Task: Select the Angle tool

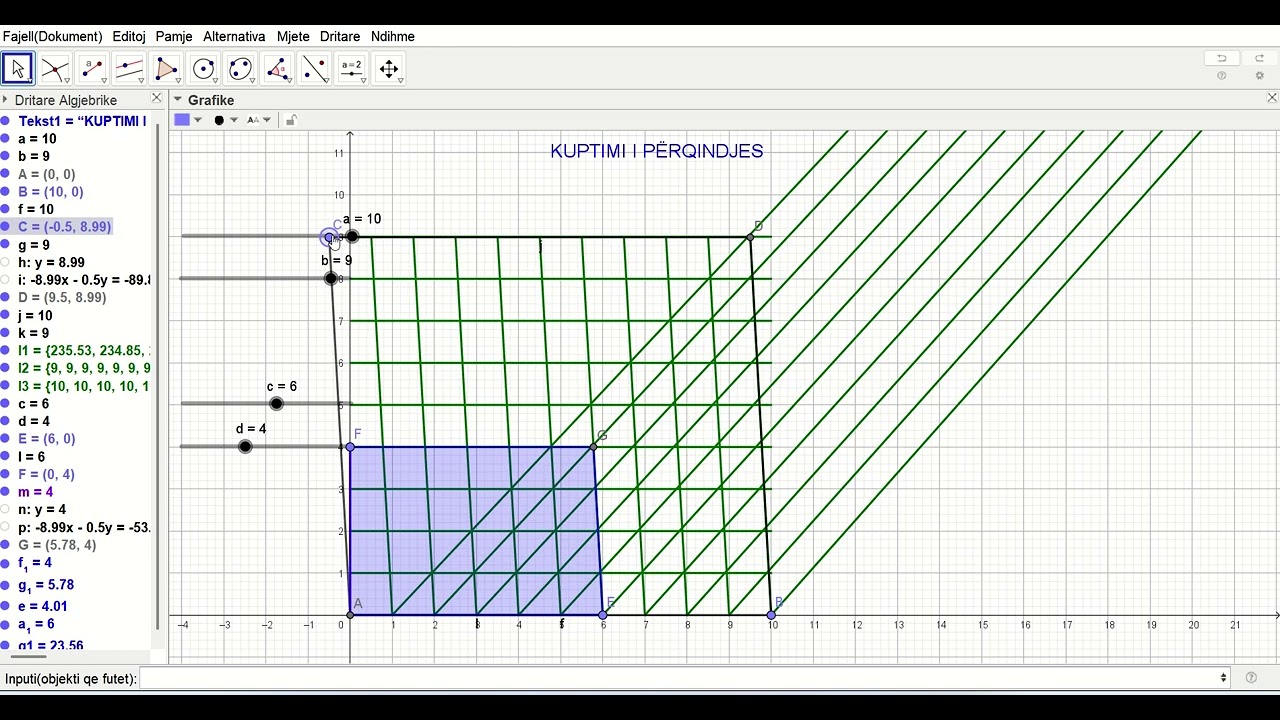Action: tap(277, 69)
